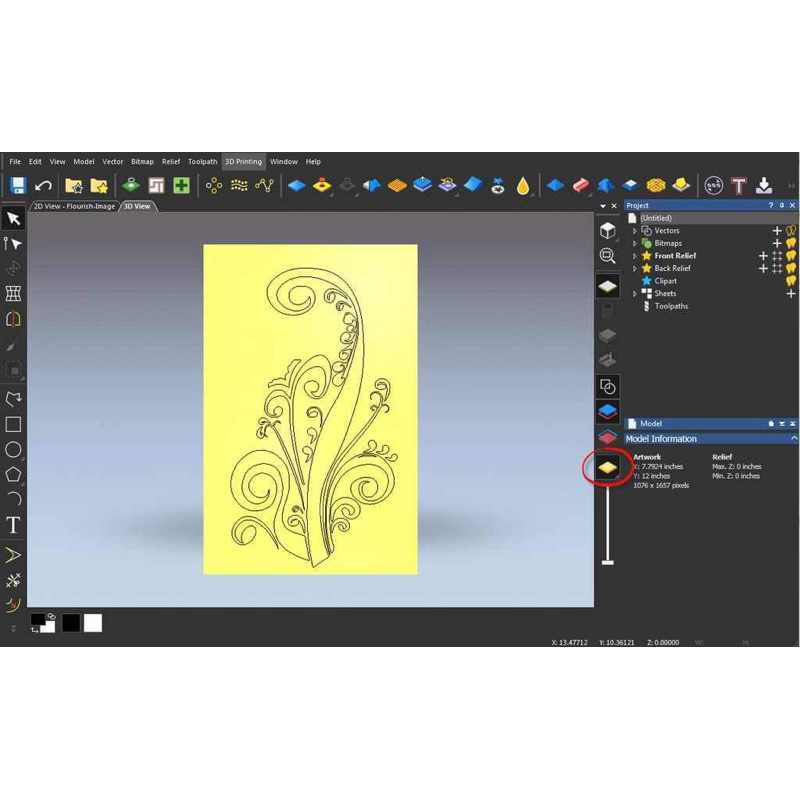The height and width of the screenshot is (800, 800).
Task: Switch to 2D View - Flourish-Image tab
Action: [74, 206]
